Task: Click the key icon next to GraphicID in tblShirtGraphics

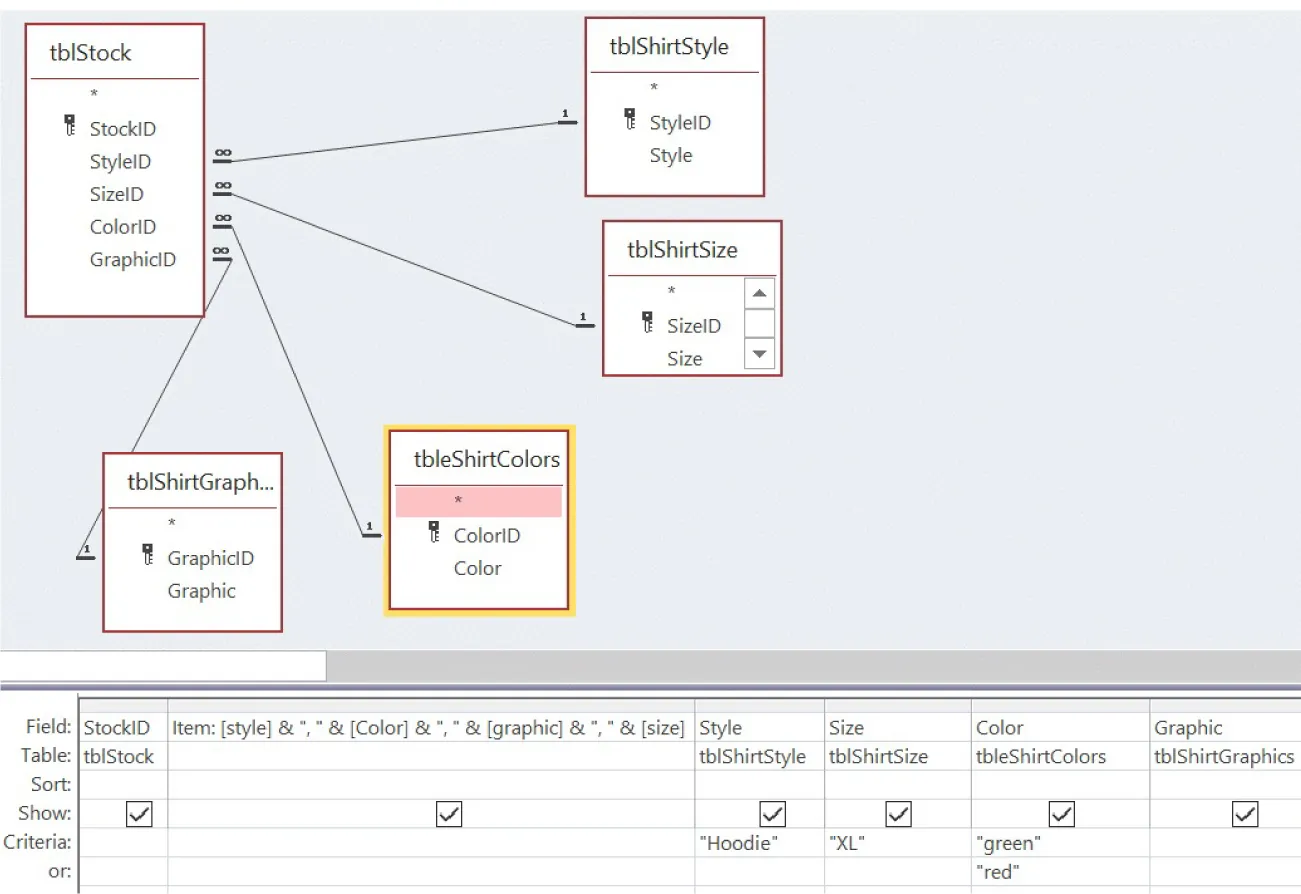Action: pyautogui.click(x=148, y=555)
